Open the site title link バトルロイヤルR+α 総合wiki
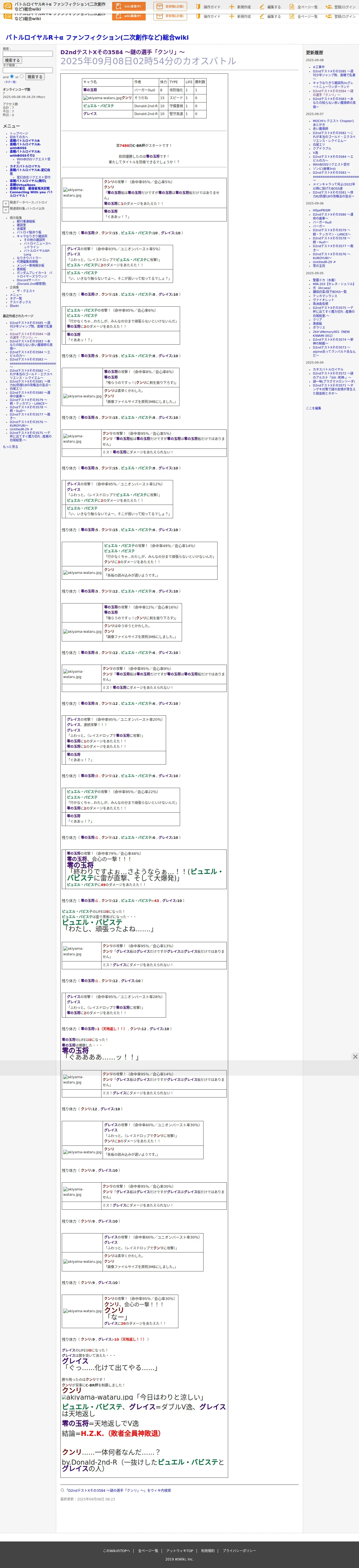Screen dimensions: 359x1568 pyautogui.click(x=97, y=37)
